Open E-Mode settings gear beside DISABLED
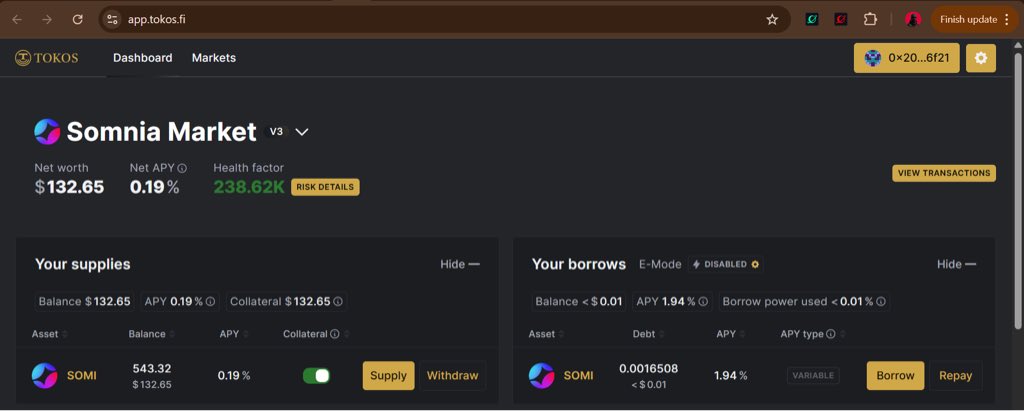The image size is (1024, 411). [755, 265]
